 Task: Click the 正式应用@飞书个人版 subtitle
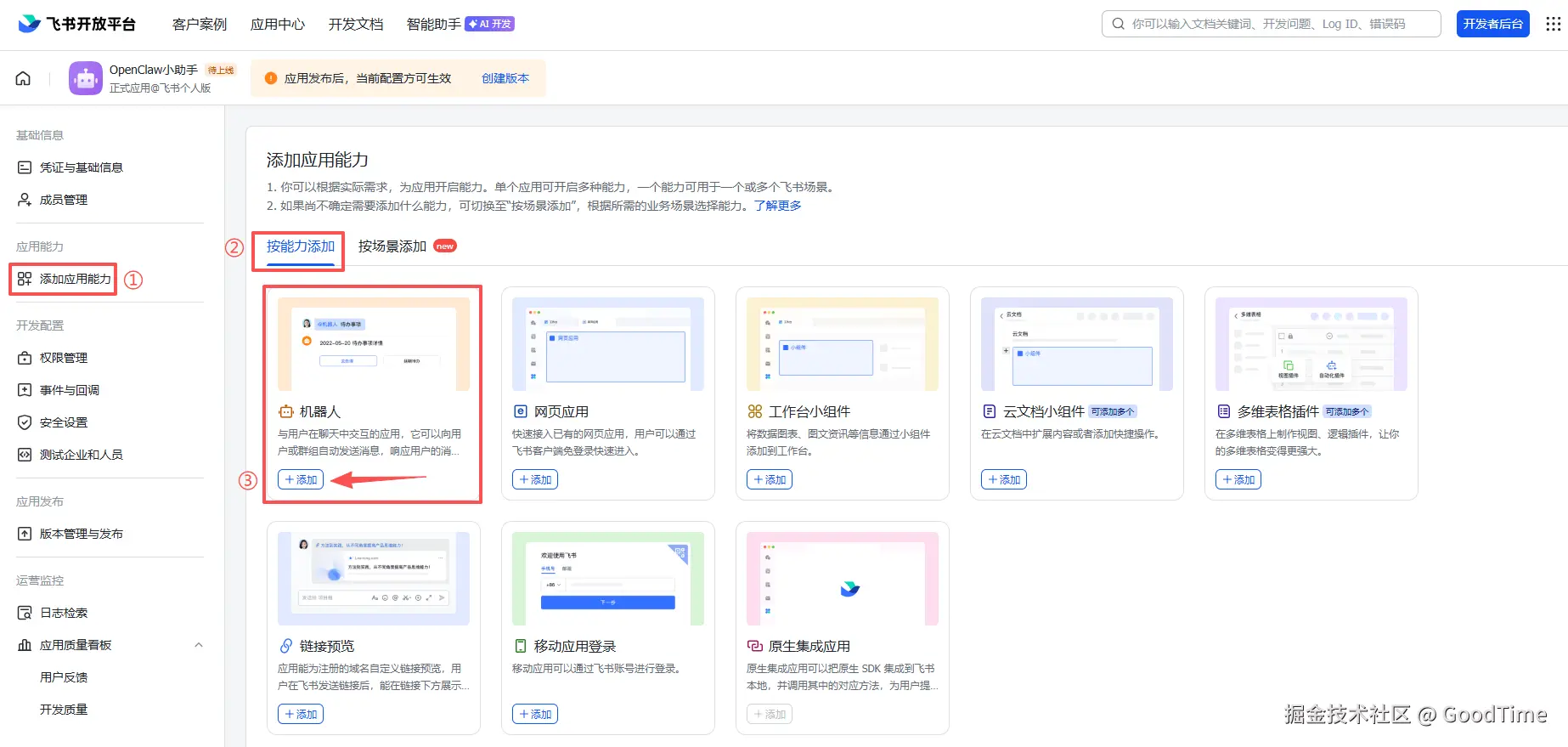(x=160, y=88)
